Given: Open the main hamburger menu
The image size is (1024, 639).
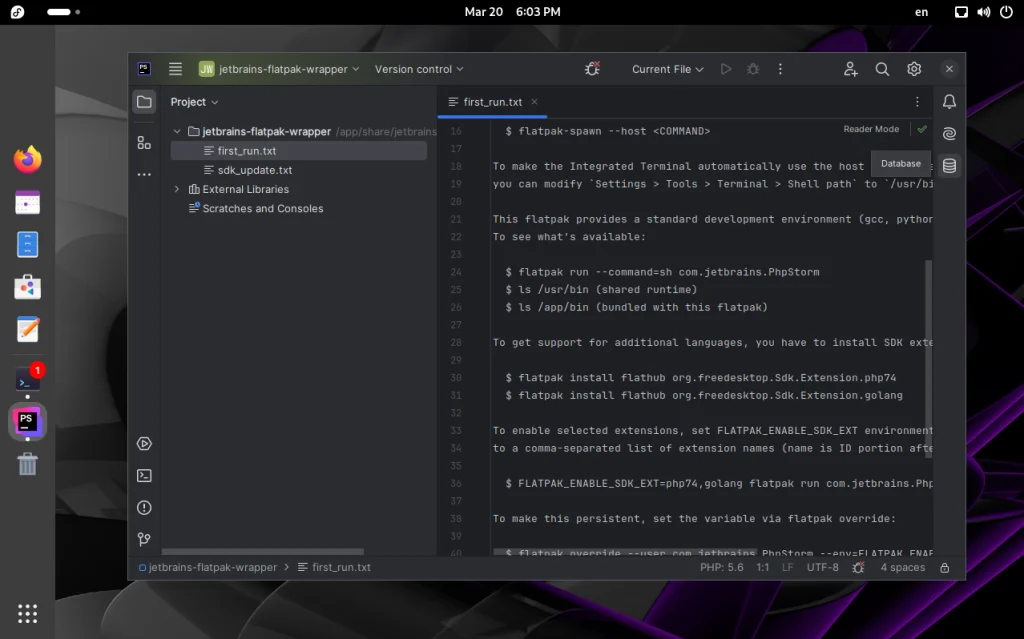Looking at the screenshot, I should pos(175,68).
